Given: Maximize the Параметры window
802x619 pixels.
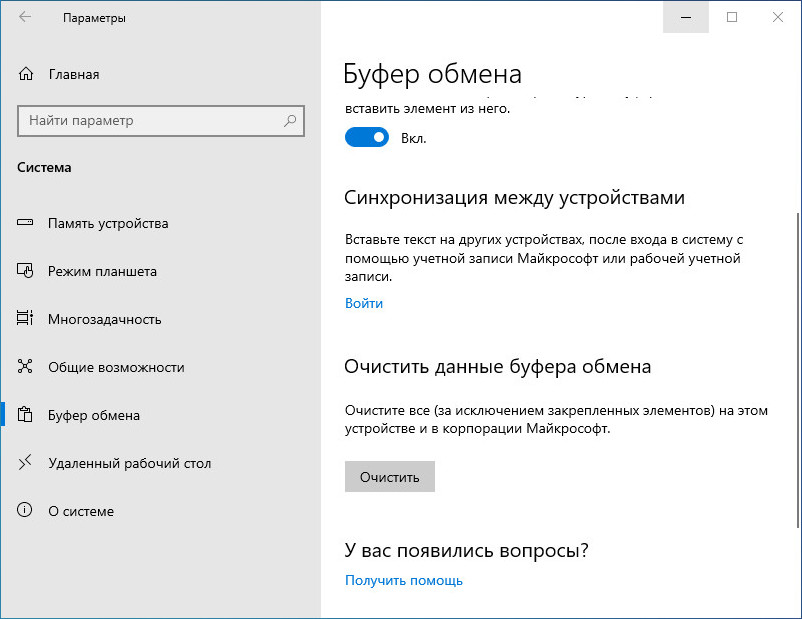Looking at the screenshot, I should pyautogui.click(x=732, y=17).
